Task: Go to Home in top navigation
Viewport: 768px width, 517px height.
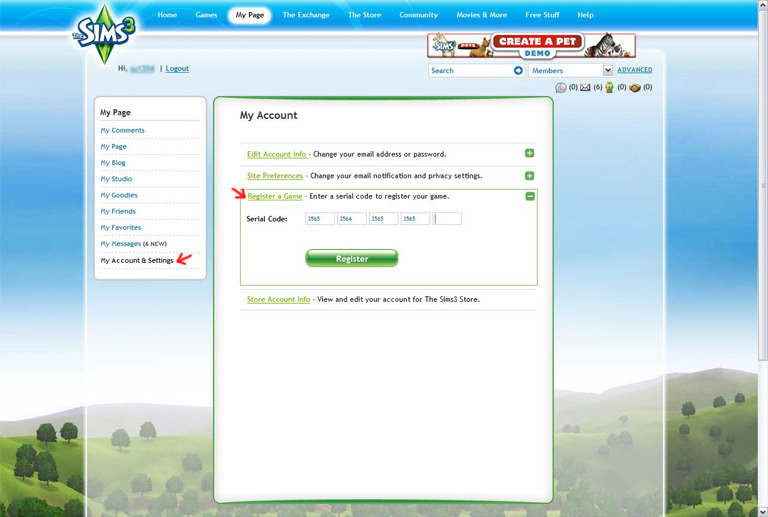Action: click(x=167, y=15)
